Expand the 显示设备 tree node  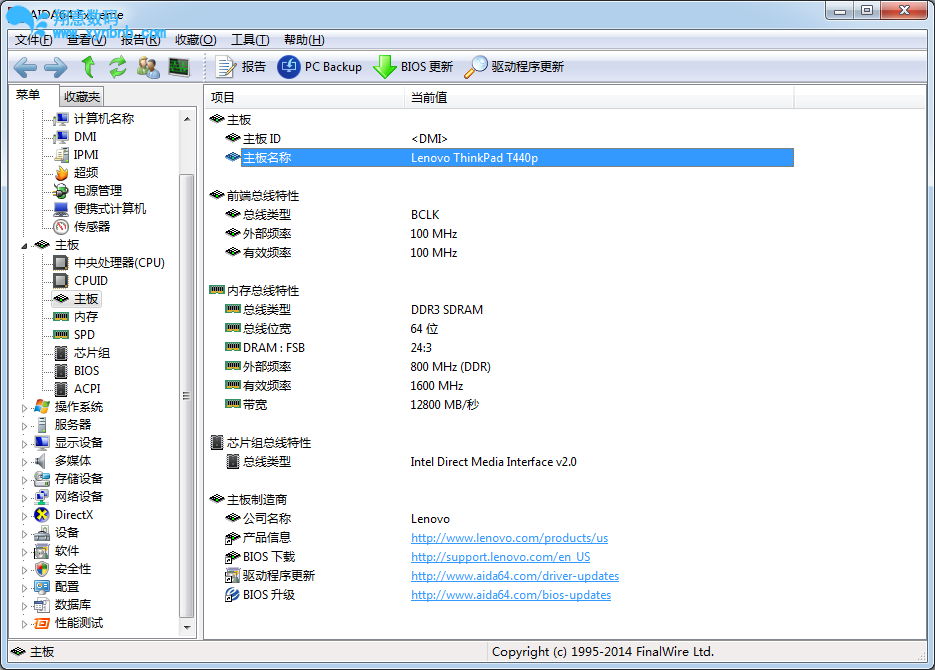coord(24,443)
